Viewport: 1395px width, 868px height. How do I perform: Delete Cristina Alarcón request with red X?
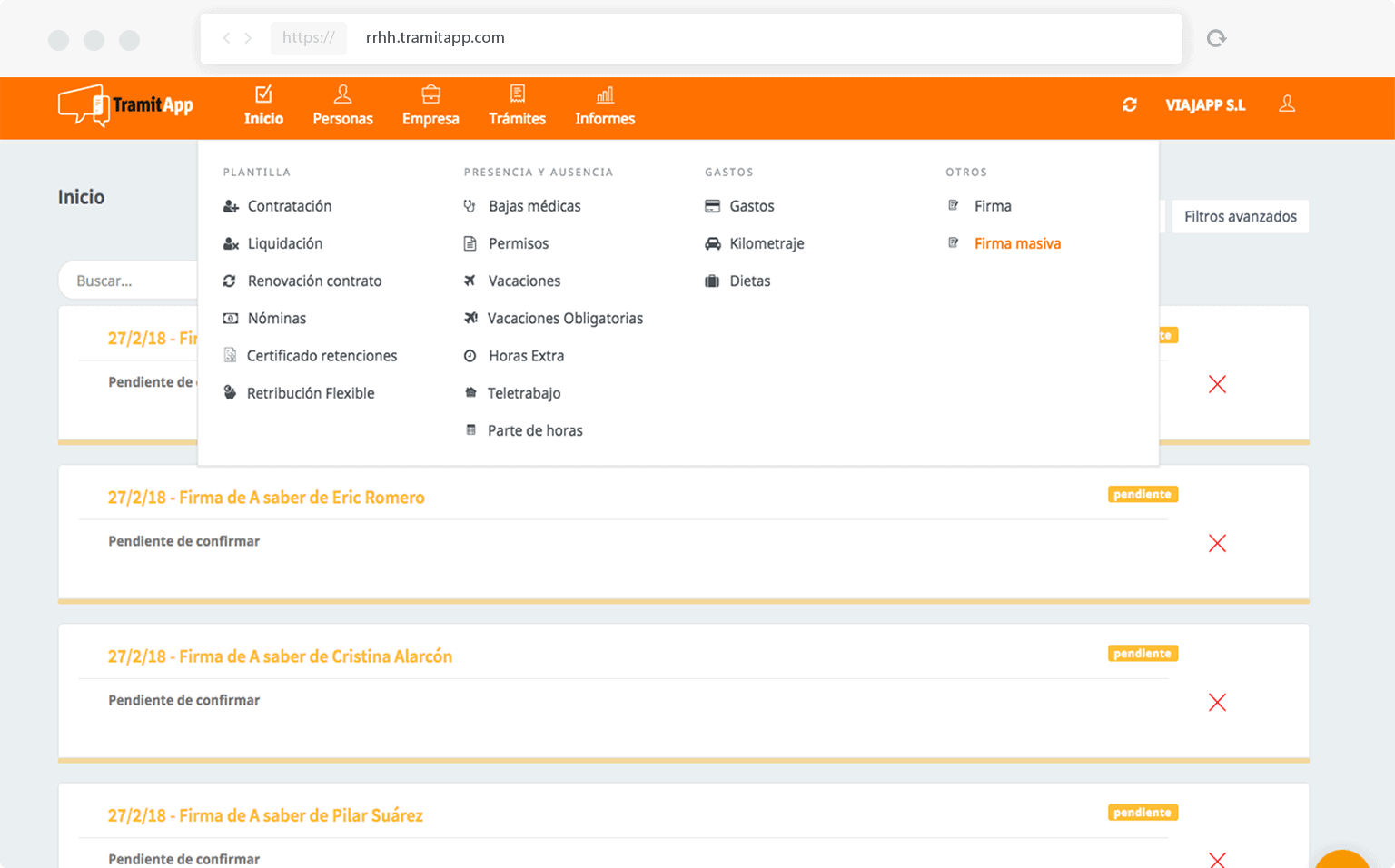pos(1217,702)
